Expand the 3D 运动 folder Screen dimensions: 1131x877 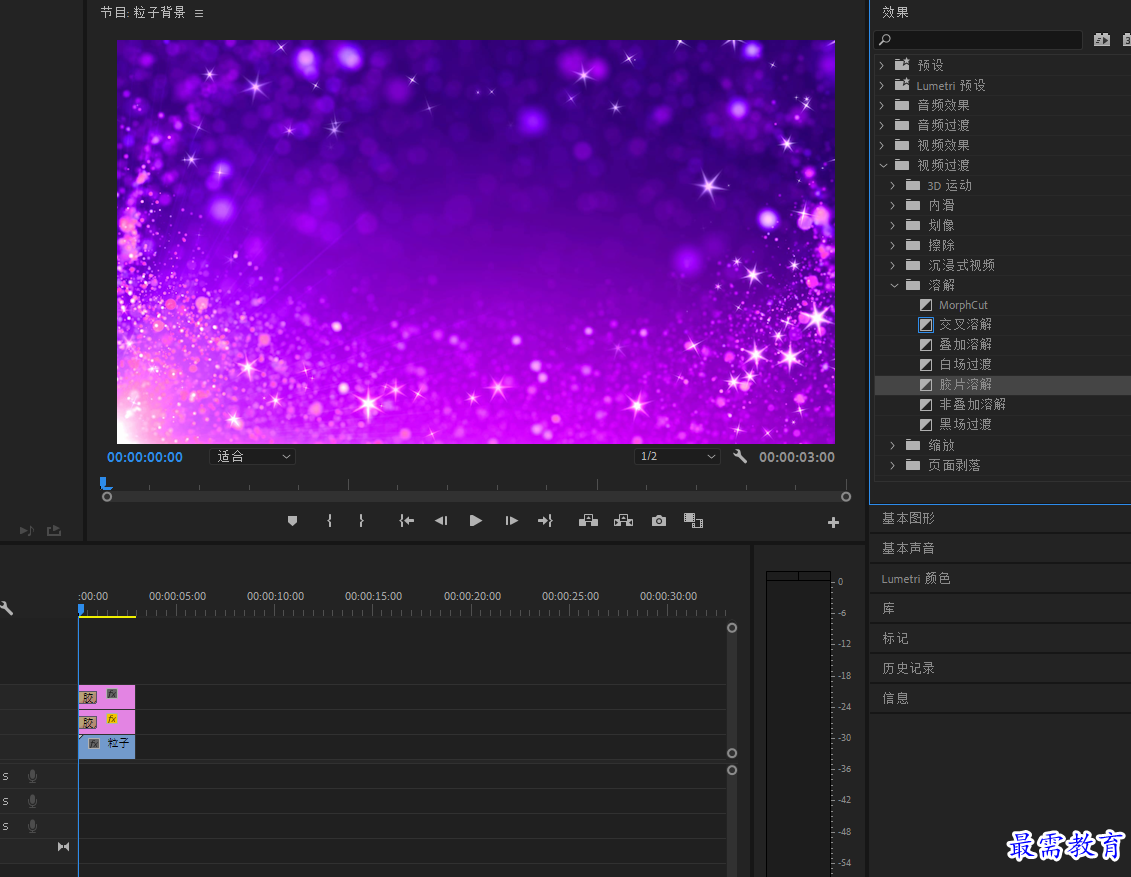tap(893, 185)
